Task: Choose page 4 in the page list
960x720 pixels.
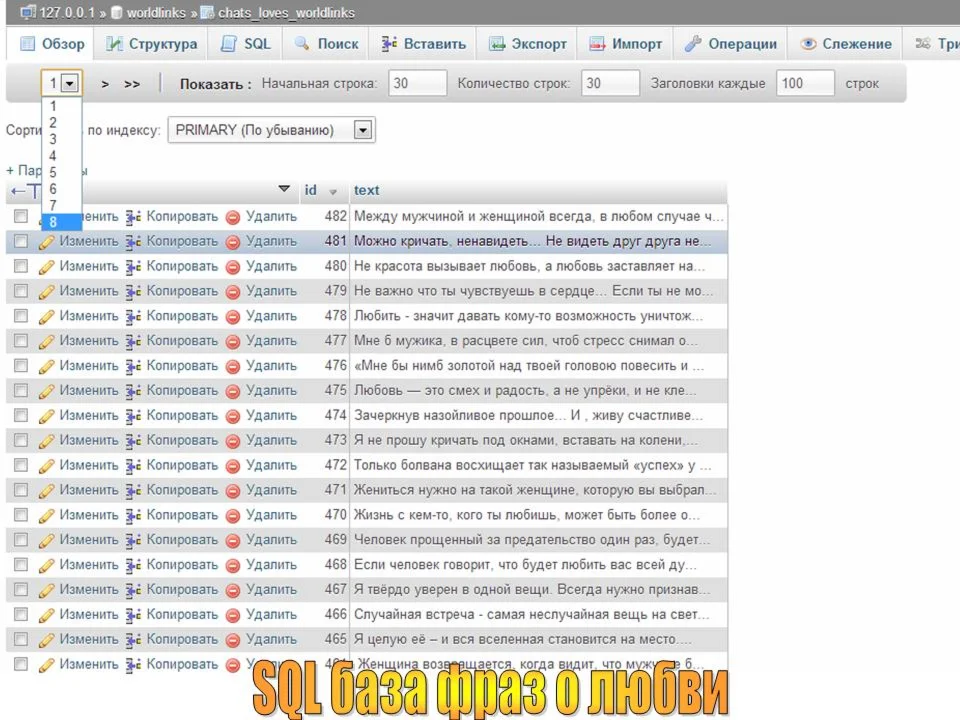Action: click(x=61, y=156)
